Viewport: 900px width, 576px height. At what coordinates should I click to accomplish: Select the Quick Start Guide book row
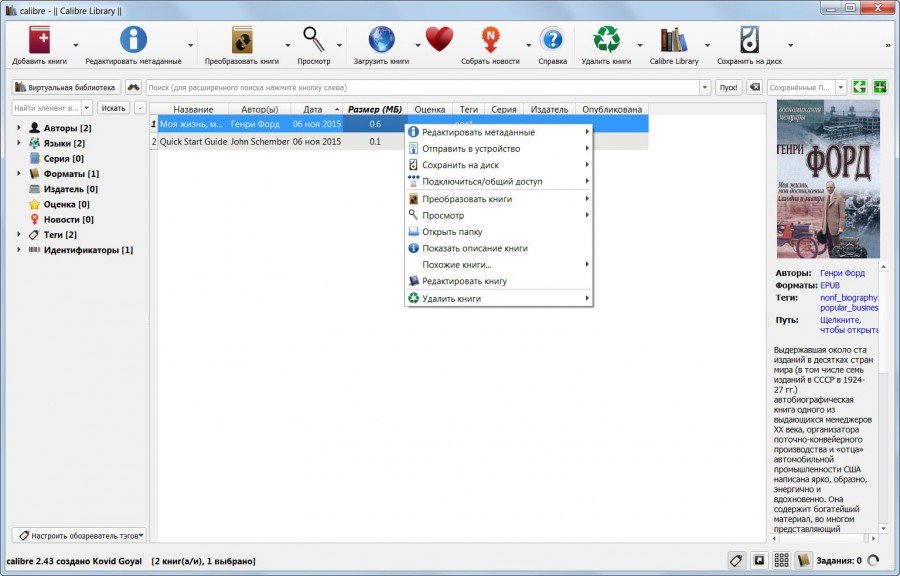[x=399, y=142]
